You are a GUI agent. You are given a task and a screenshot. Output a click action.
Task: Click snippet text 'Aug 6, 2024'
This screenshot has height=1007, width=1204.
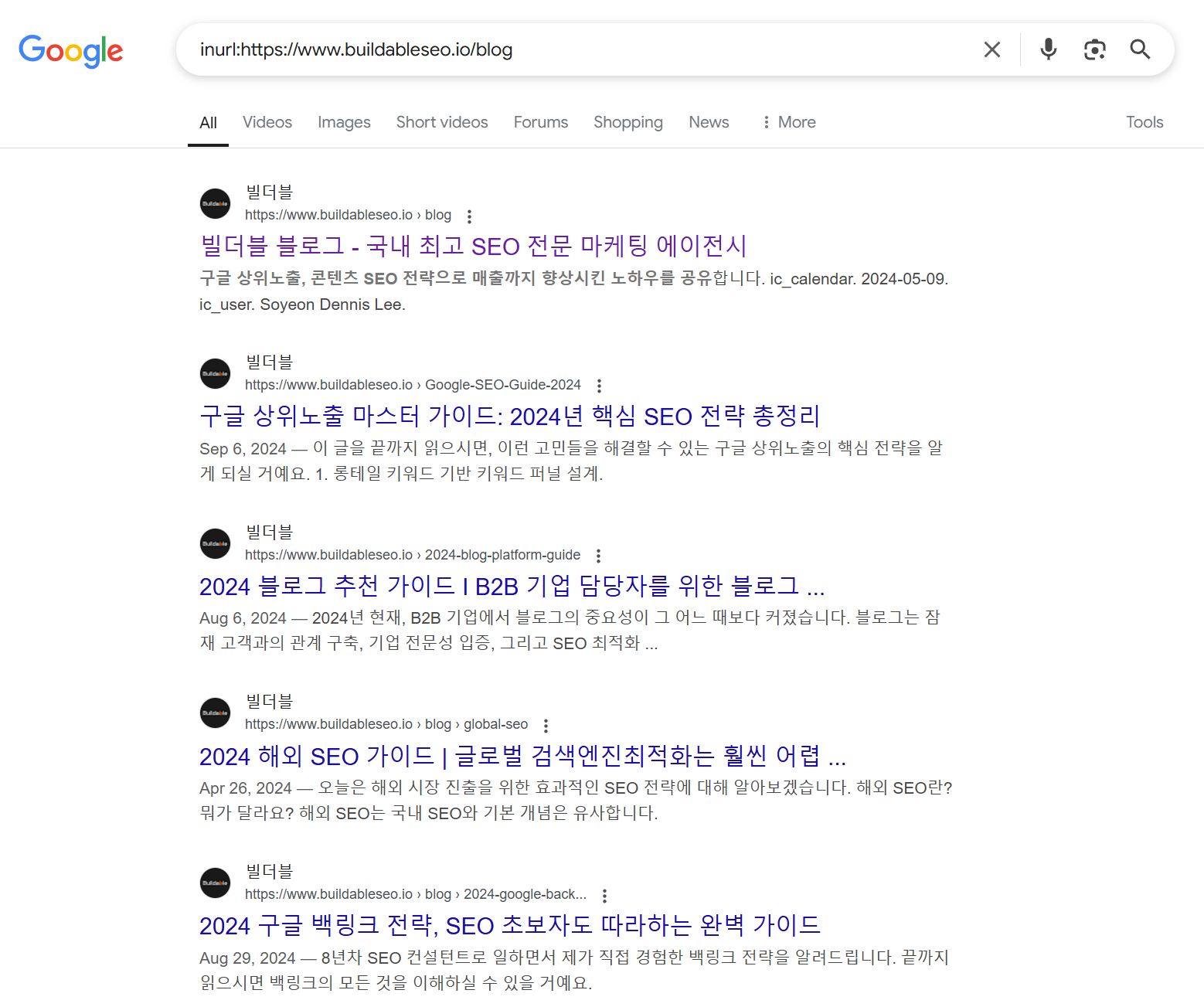tap(243, 618)
